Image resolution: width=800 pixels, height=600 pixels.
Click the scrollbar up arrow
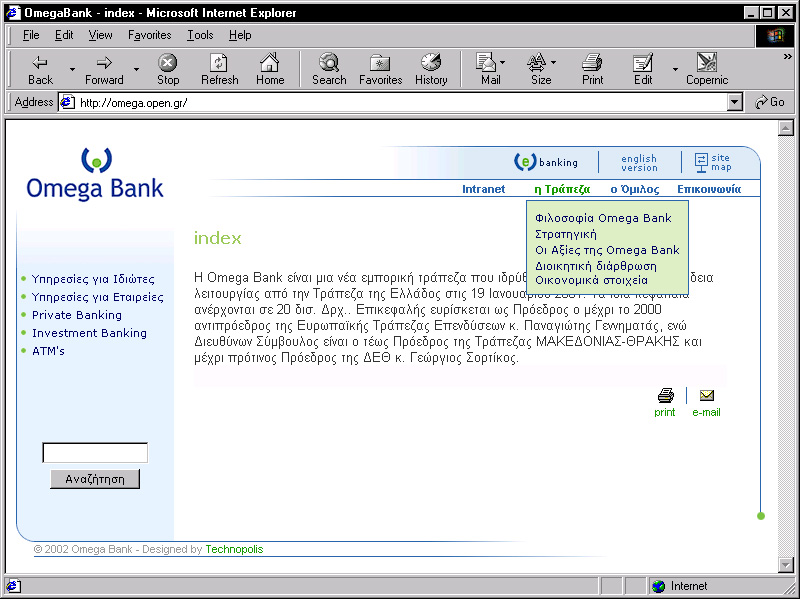(786, 128)
